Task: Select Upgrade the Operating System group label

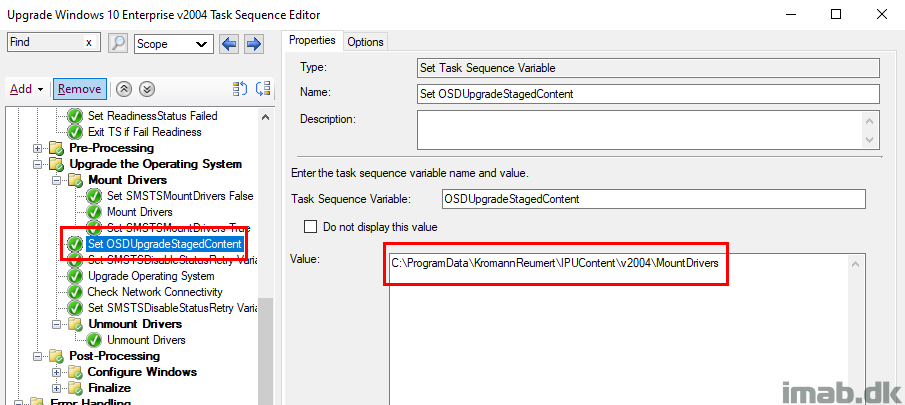Action: pyautogui.click(x=155, y=164)
